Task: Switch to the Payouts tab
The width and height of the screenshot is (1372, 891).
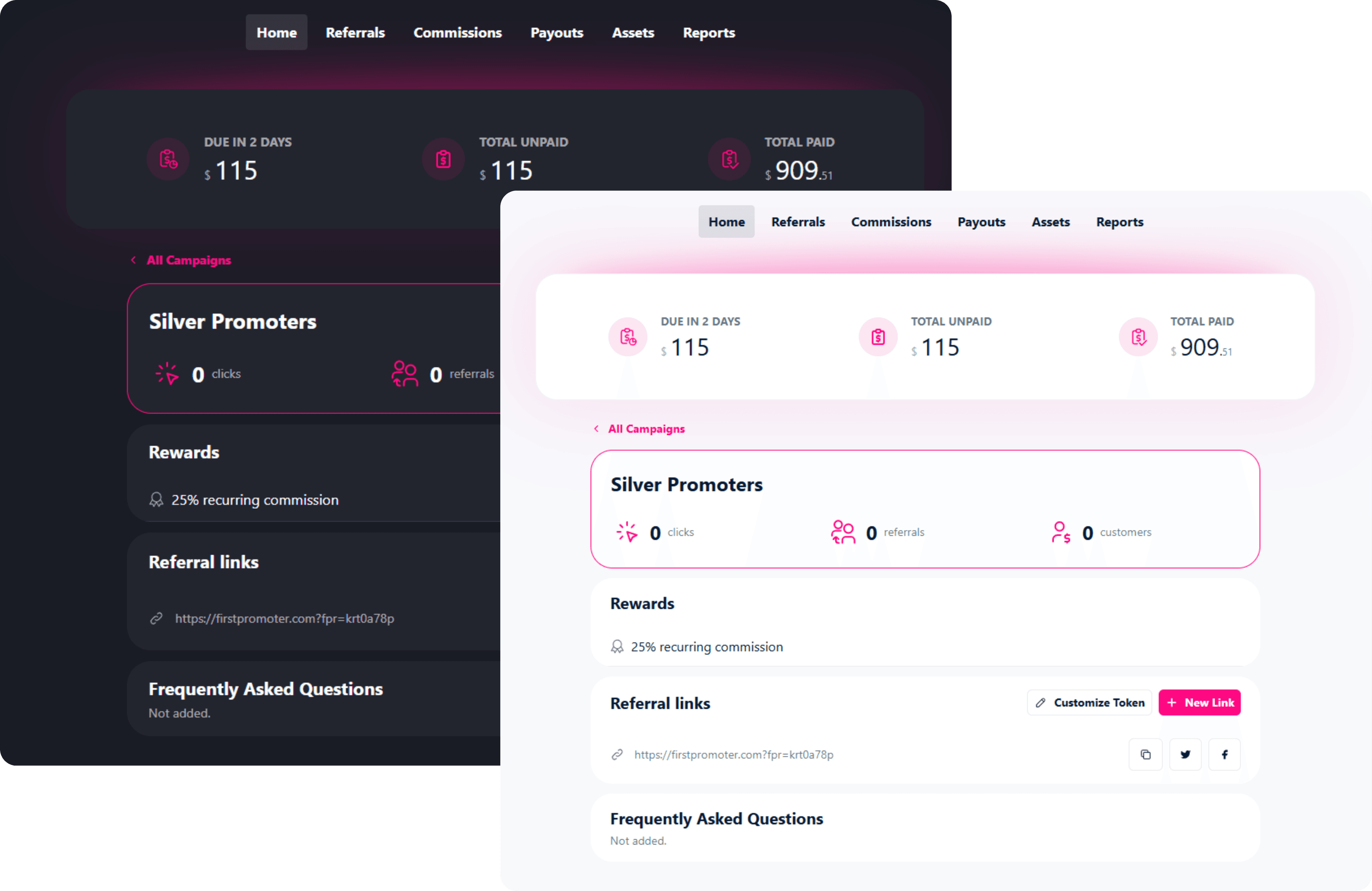Action: tap(981, 221)
